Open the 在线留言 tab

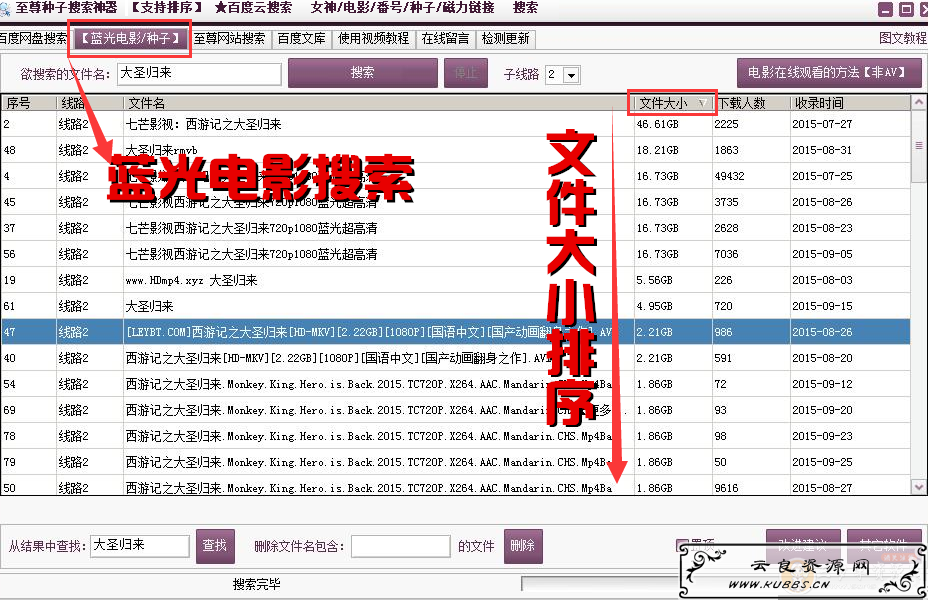pos(446,39)
